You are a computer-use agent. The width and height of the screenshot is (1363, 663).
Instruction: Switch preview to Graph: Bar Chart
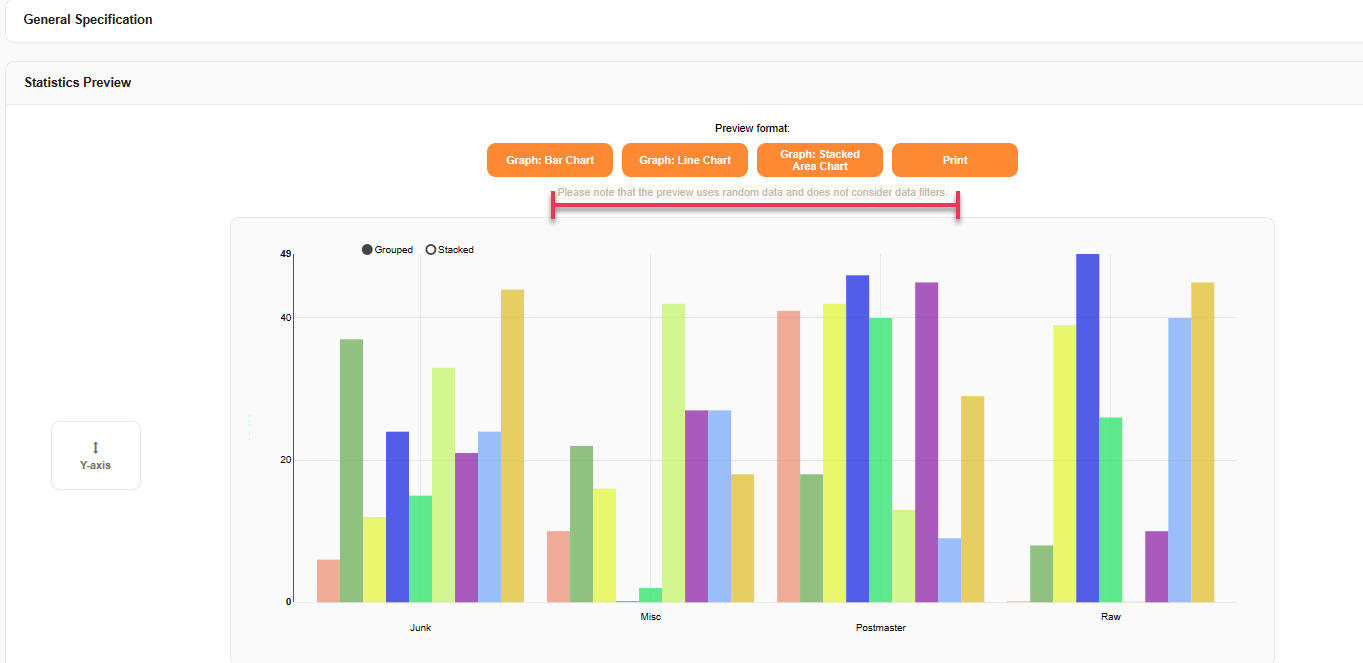click(549, 160)
